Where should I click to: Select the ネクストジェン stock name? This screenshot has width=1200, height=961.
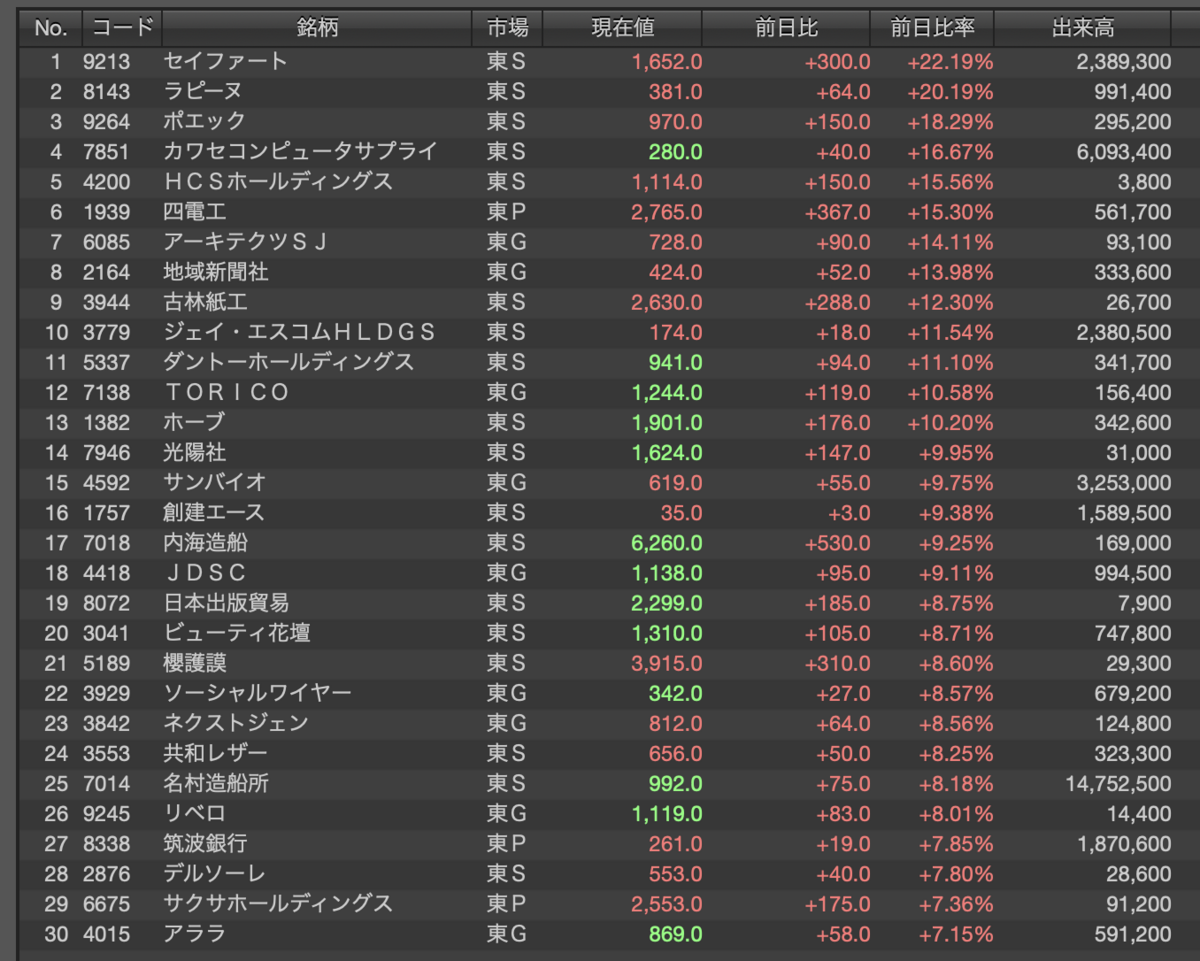(x=236, y=723)
